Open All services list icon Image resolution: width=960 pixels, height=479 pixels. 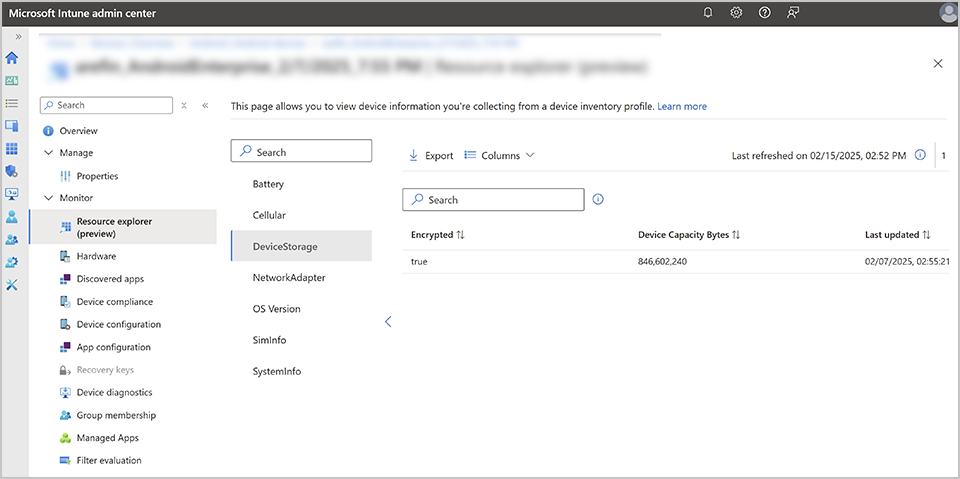(x=12, y=103)
